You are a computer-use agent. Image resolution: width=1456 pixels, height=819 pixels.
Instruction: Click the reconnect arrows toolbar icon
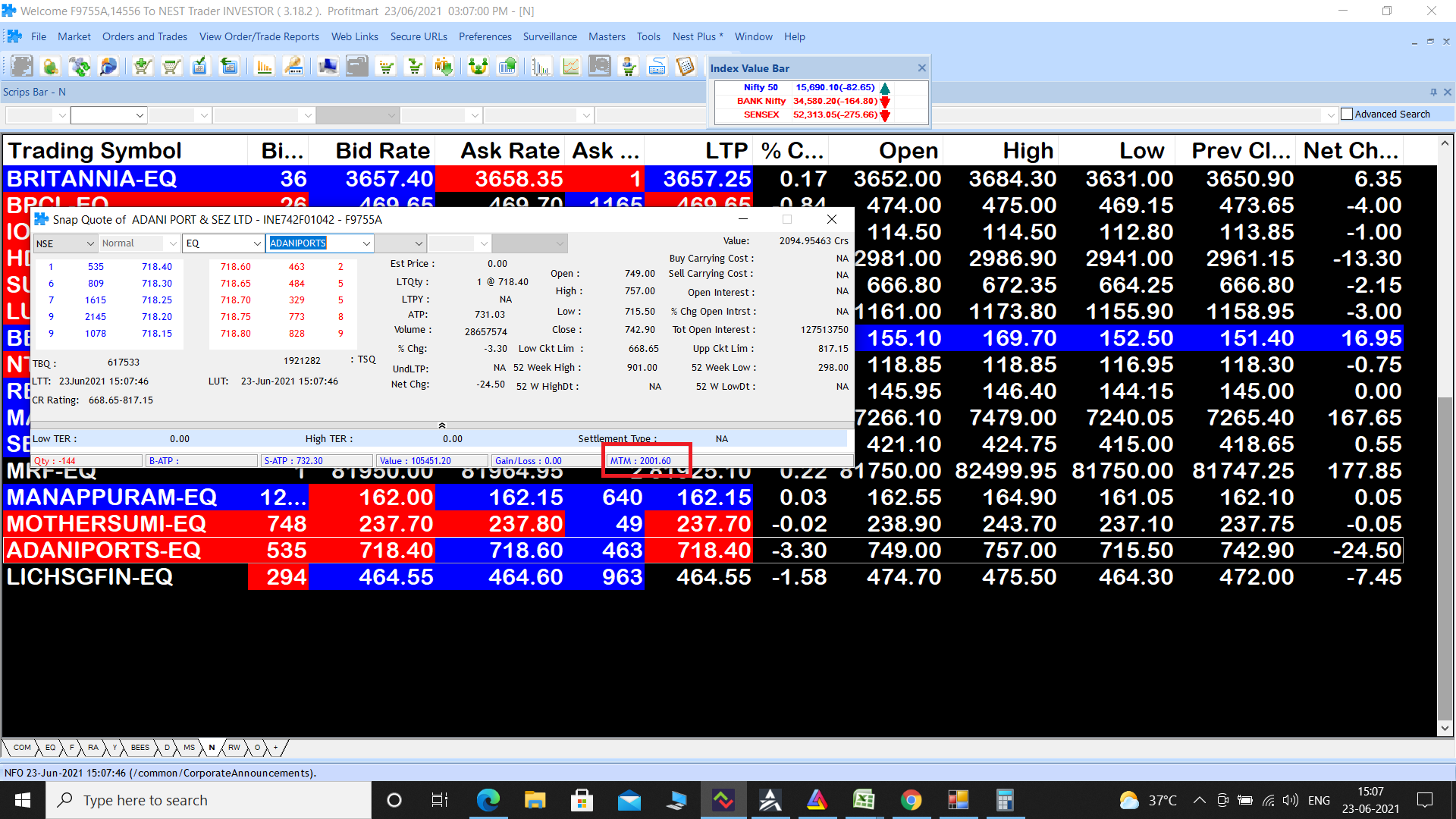click(x=80, y=67)
